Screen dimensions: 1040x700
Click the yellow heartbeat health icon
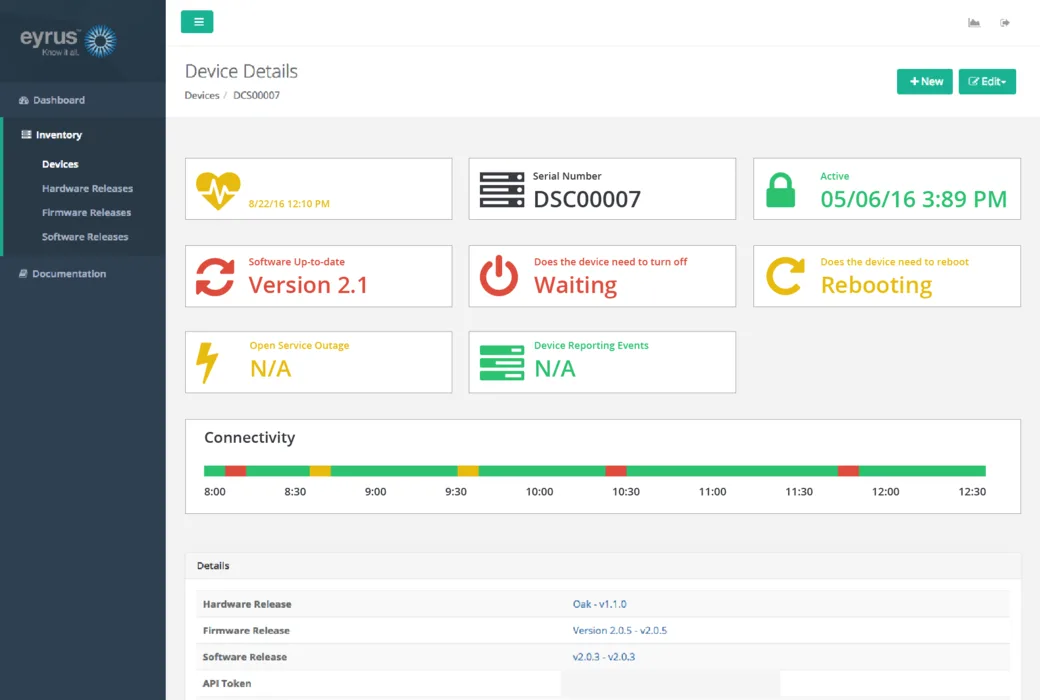(218, 190)
